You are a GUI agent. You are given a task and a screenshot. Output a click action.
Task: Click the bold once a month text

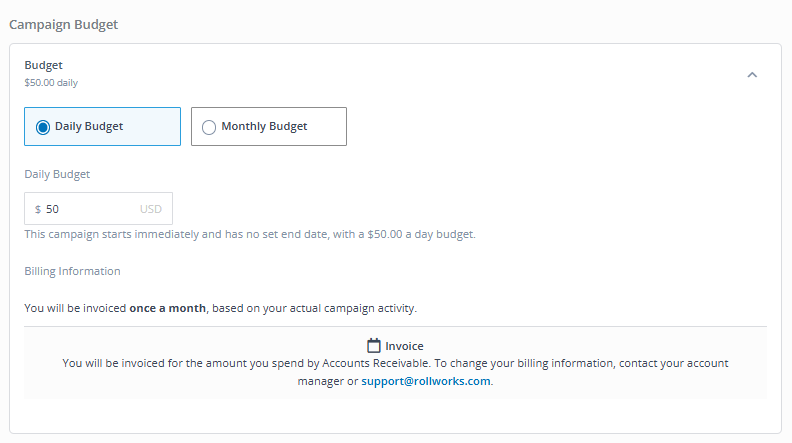168,308
